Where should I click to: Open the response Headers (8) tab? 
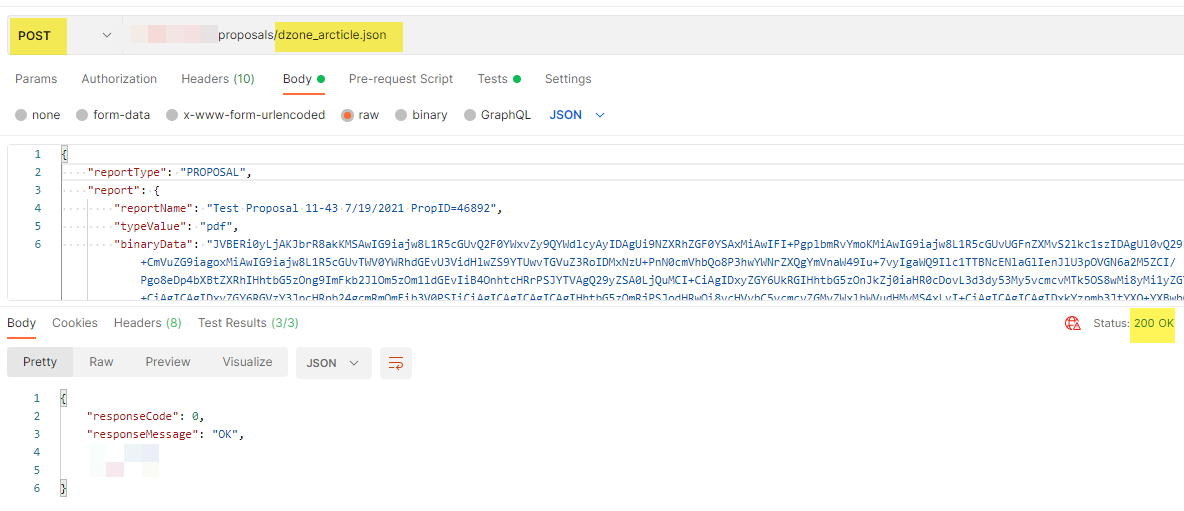pyautogui.click(x=147, y=323)
